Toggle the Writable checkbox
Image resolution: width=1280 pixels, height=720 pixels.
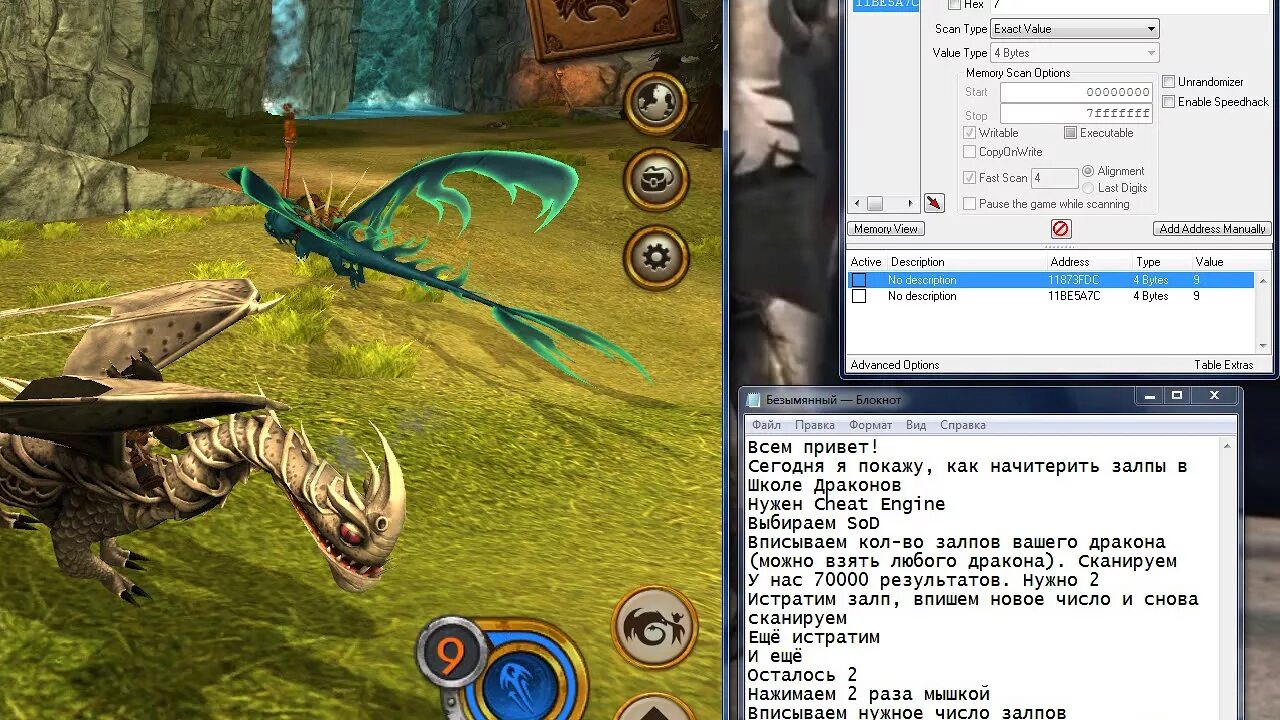coord(969,133)
